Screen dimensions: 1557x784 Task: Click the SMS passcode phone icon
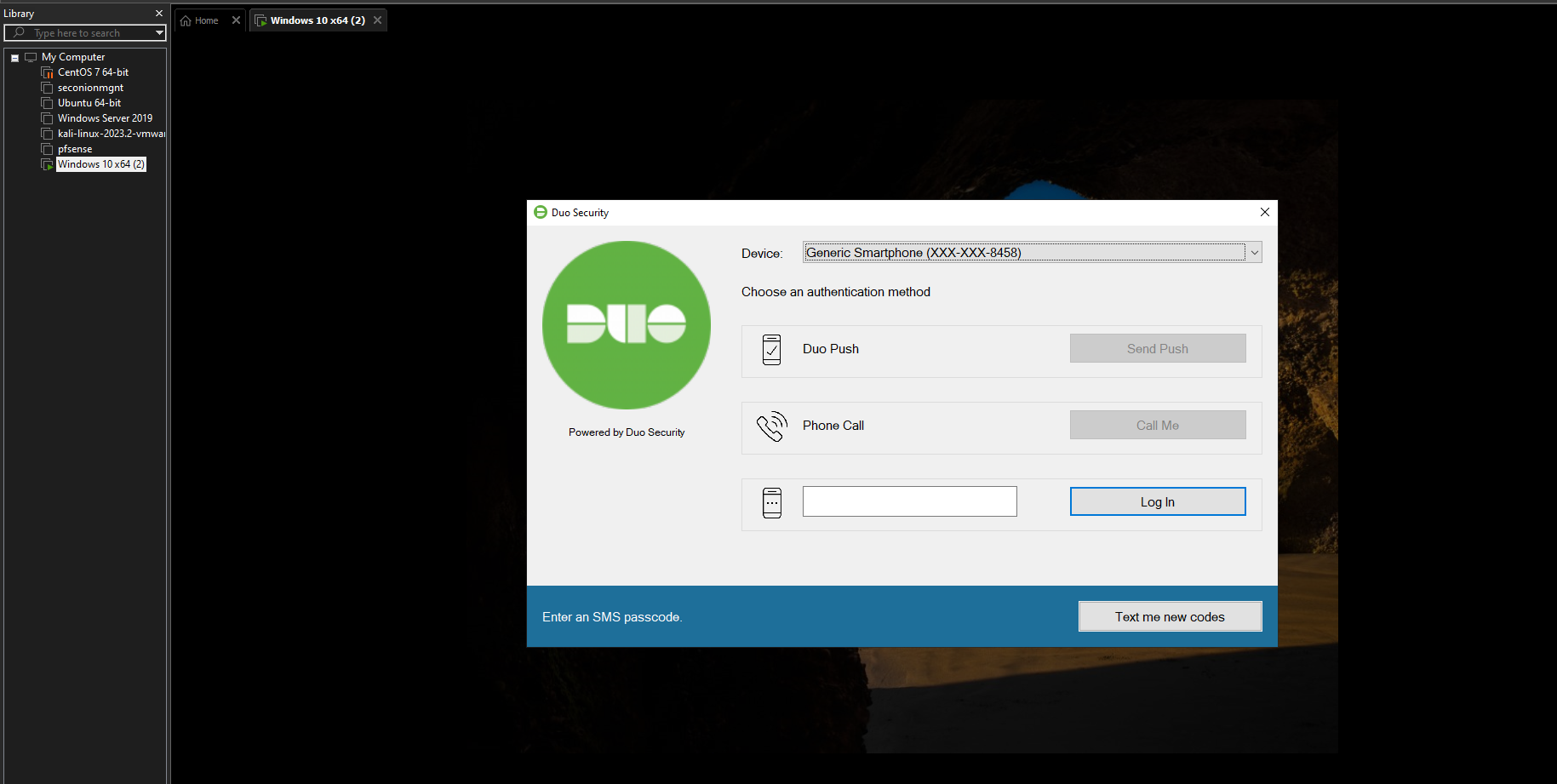point(771,503)
